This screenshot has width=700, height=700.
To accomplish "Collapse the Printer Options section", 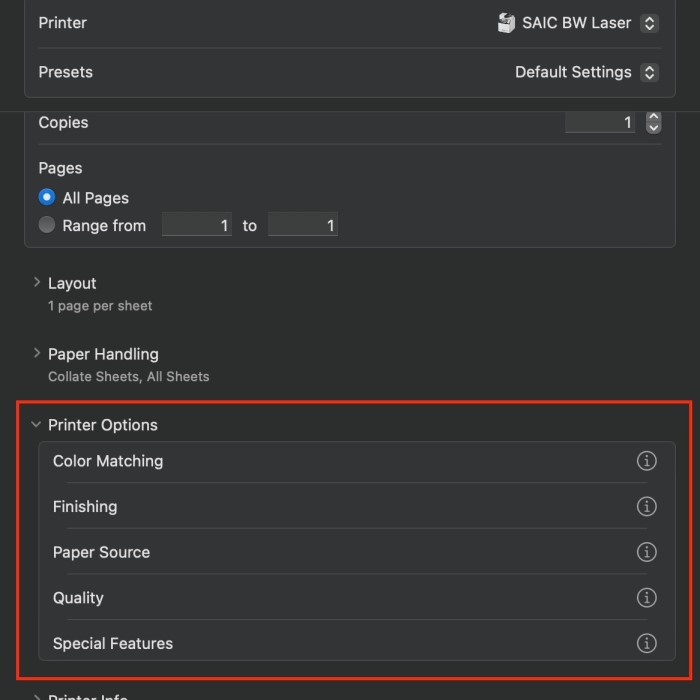I will (36, 424).
